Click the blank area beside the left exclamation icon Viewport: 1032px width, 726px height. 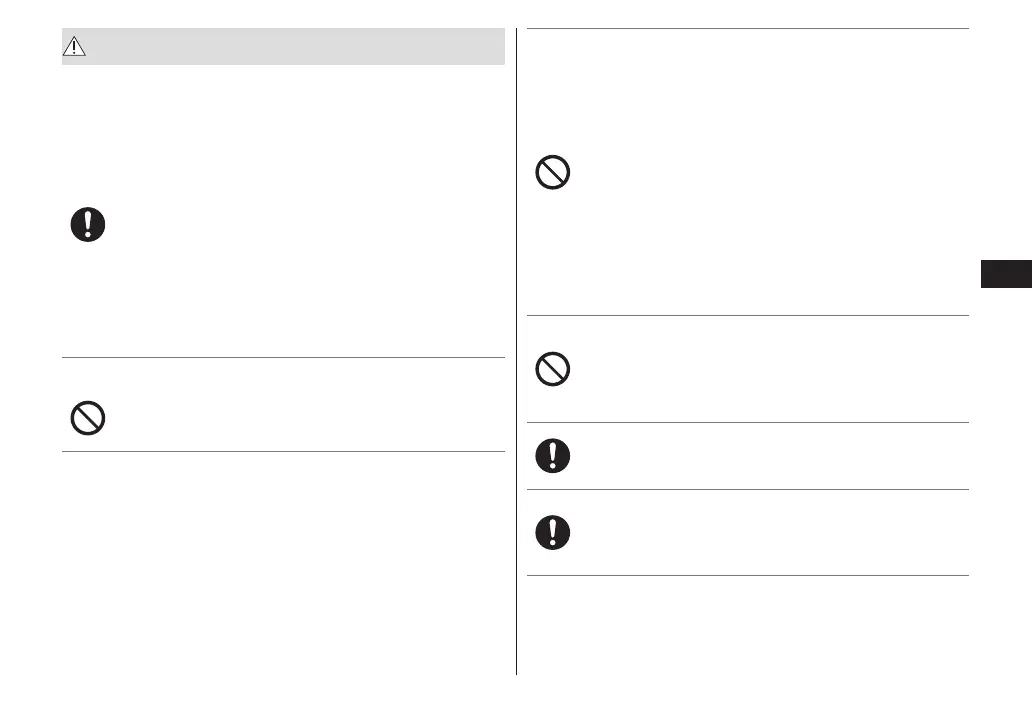pyautogui.click(x=300, y=225)
